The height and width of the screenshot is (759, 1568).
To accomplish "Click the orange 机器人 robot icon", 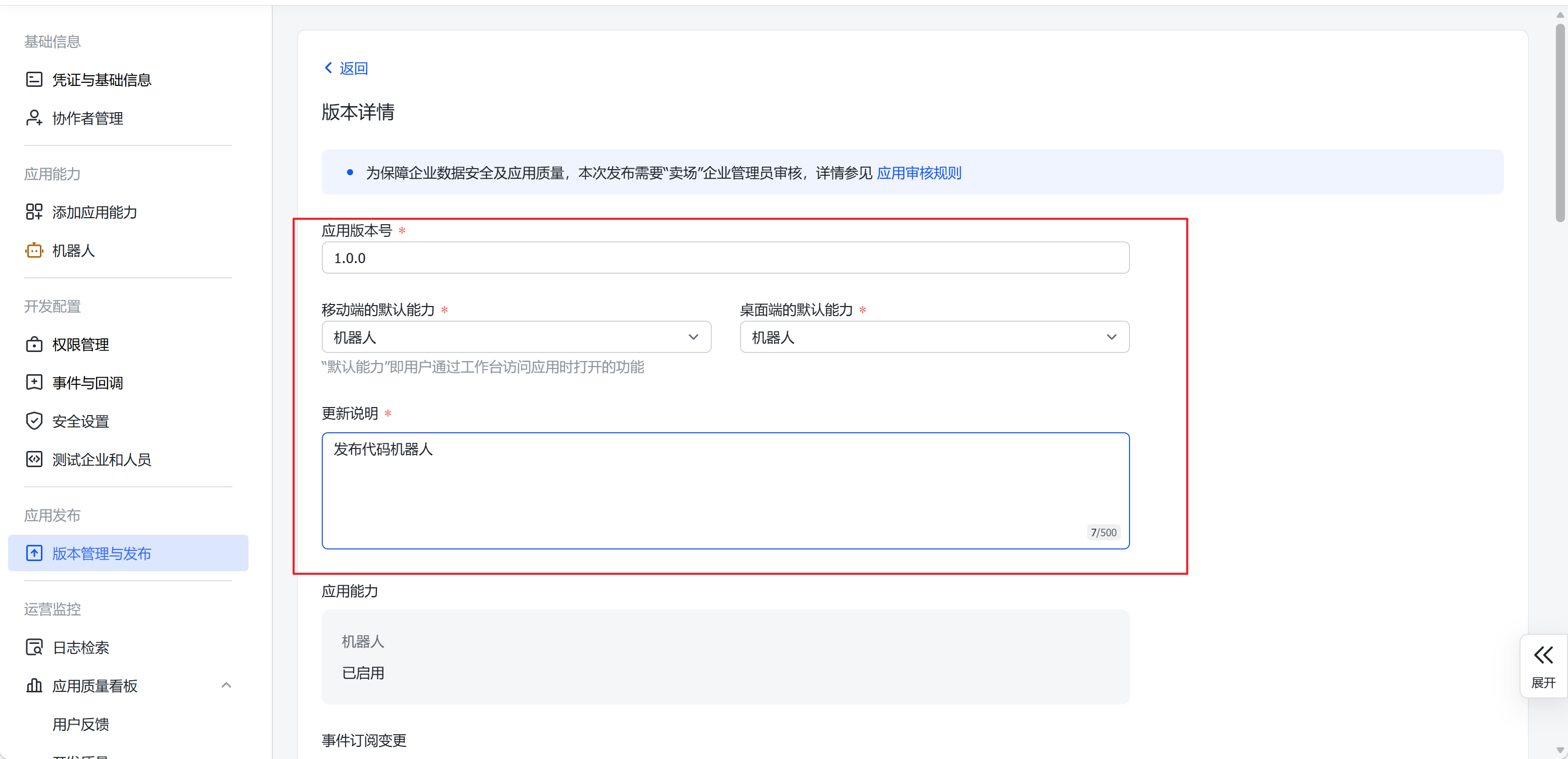I will (34, 250).
